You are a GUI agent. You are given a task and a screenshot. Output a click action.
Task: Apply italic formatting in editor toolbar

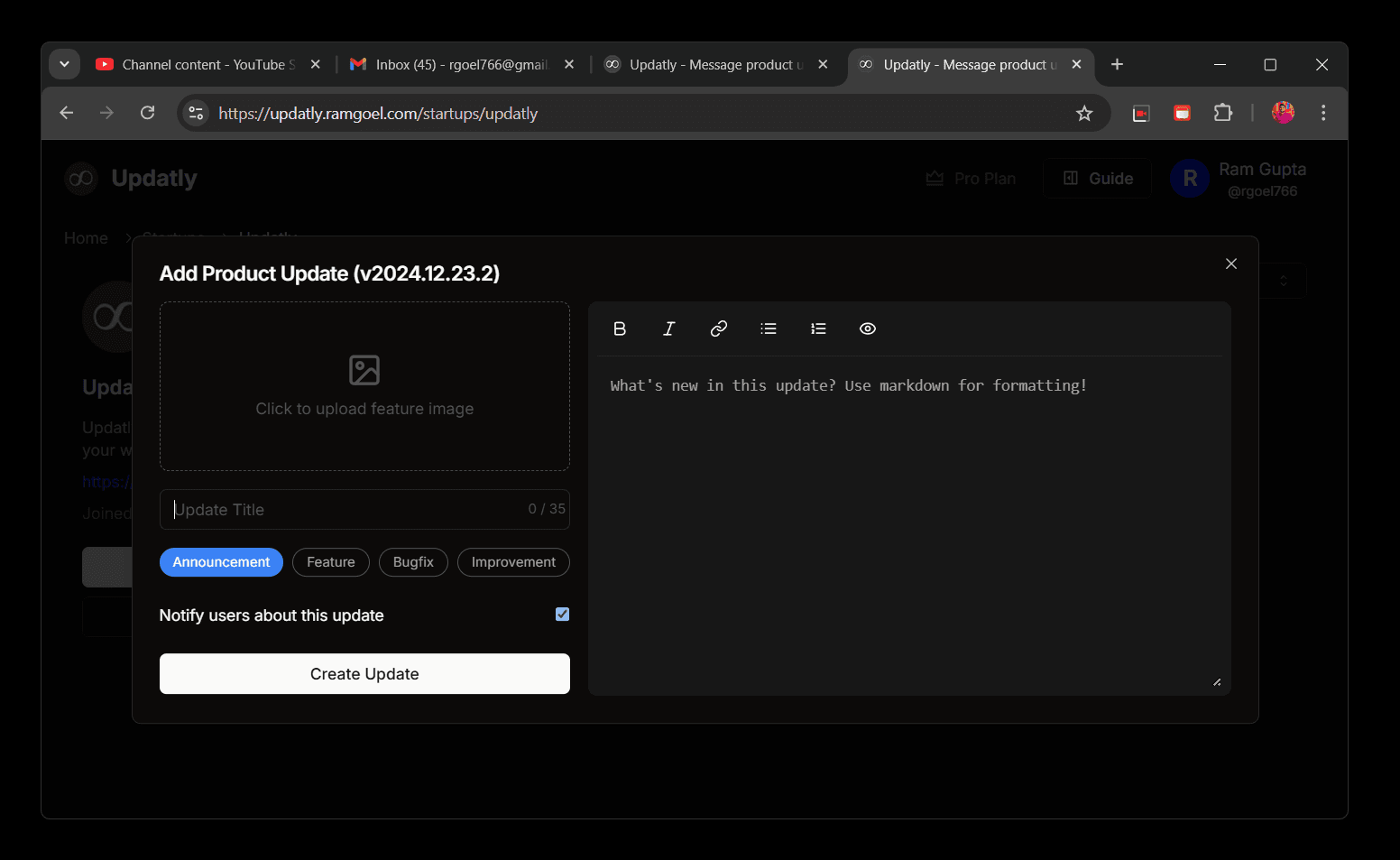pos(669,328)
